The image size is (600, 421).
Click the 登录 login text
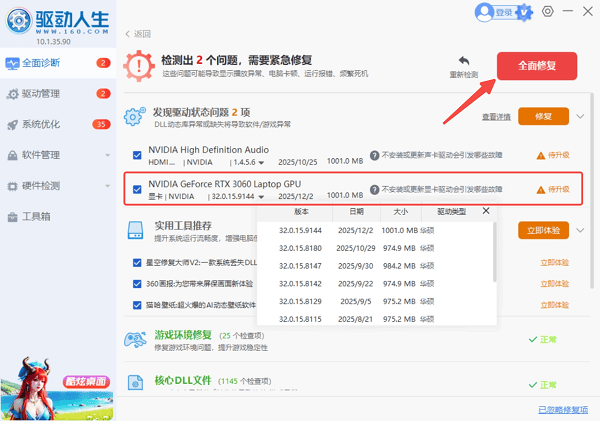[504, 13]
